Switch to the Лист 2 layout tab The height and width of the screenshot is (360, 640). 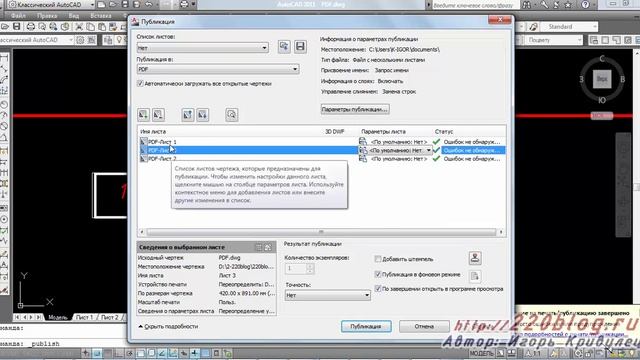(109, 317)
